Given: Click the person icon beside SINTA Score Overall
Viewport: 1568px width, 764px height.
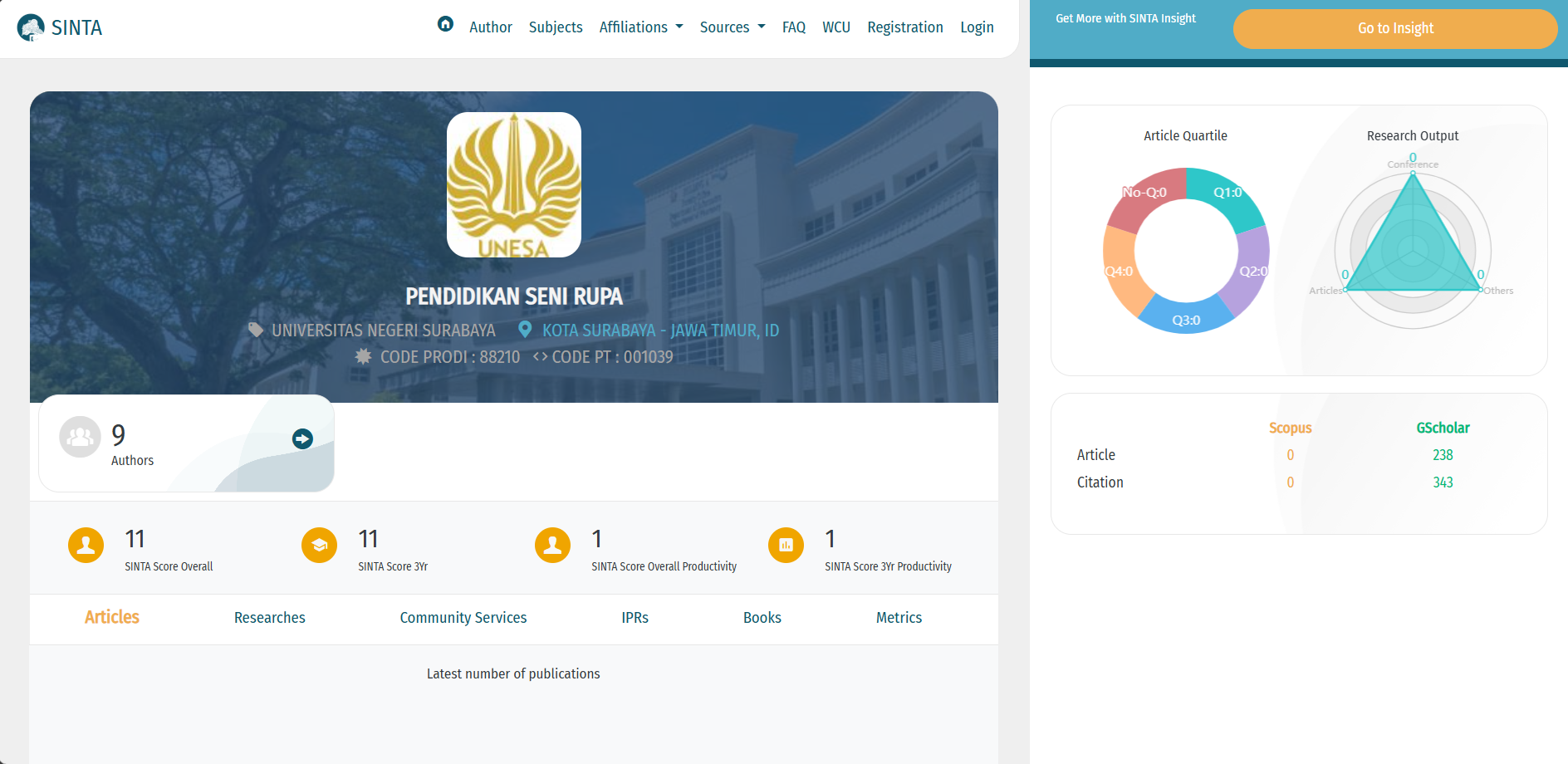Looking at the screenshot, I should 86,546.
